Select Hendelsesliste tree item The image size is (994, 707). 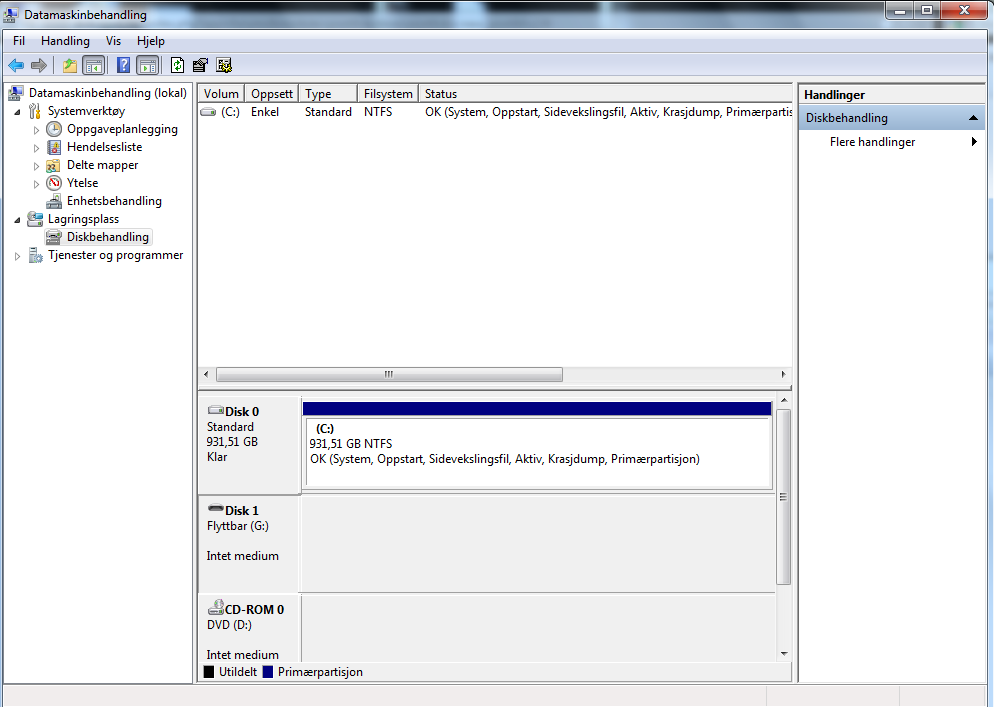(105, 146)
